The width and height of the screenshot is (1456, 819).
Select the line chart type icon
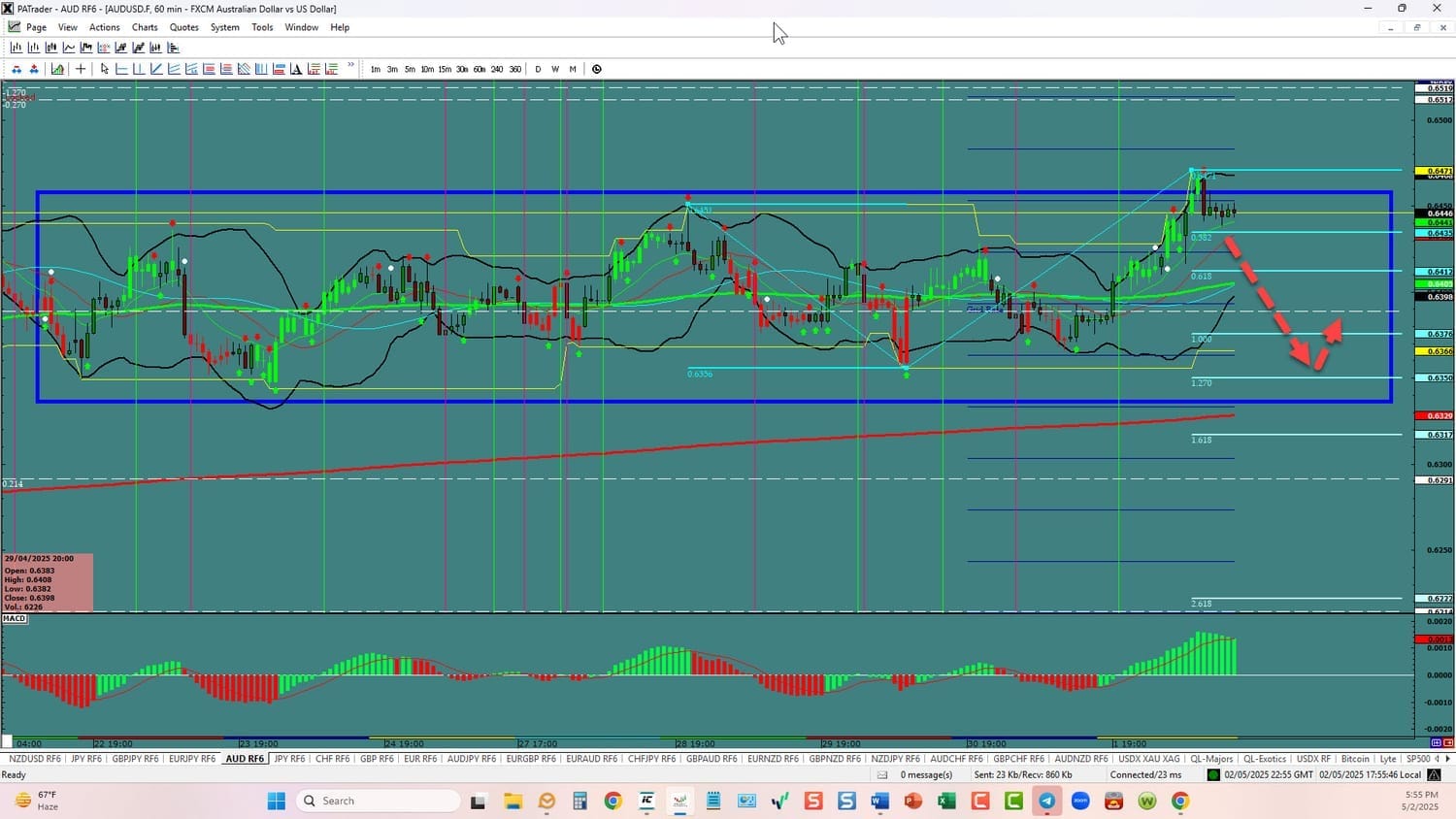69,48
